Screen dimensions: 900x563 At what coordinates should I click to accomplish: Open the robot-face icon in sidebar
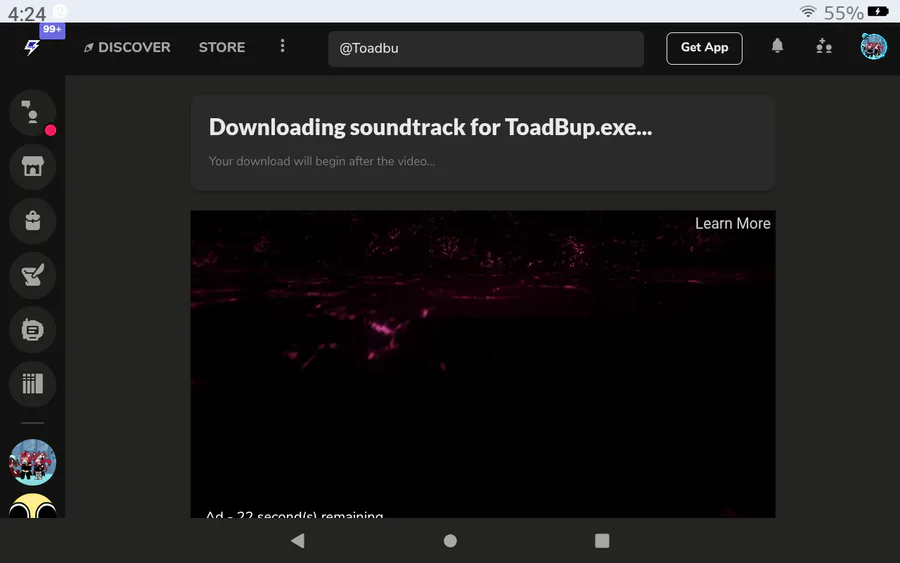point(32,329)
